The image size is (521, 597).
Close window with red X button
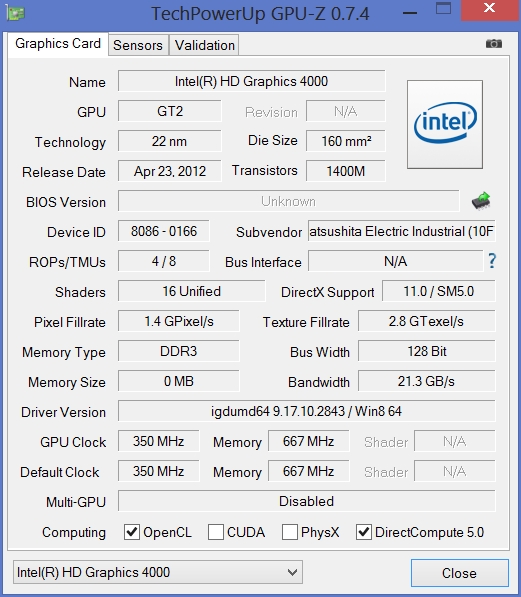490,10
